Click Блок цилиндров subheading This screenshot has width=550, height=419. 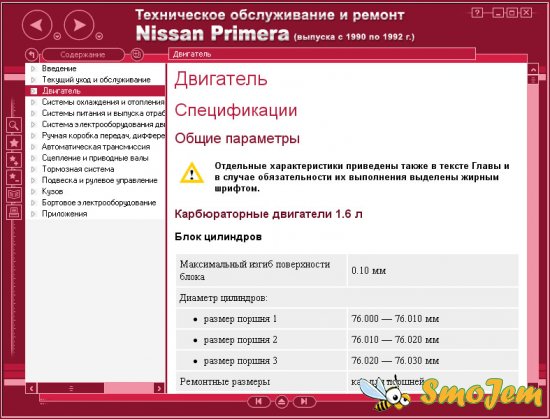pos(218,237)
